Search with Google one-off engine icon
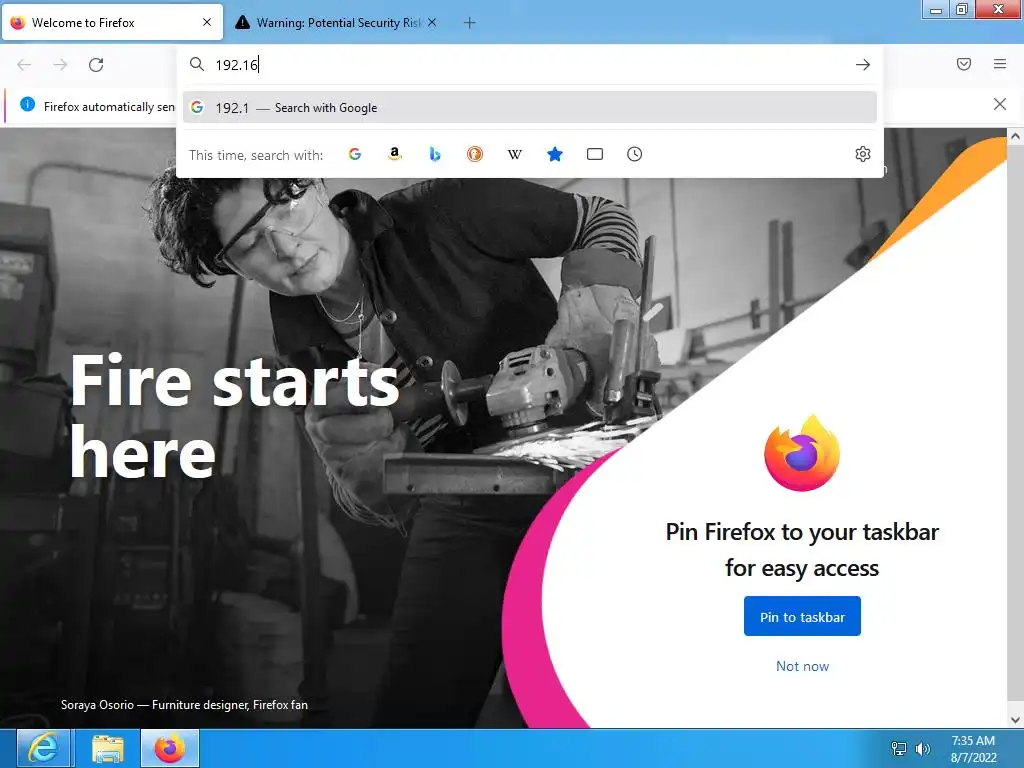This screenshot has height=768, width=1024. [x=355, y=154]
